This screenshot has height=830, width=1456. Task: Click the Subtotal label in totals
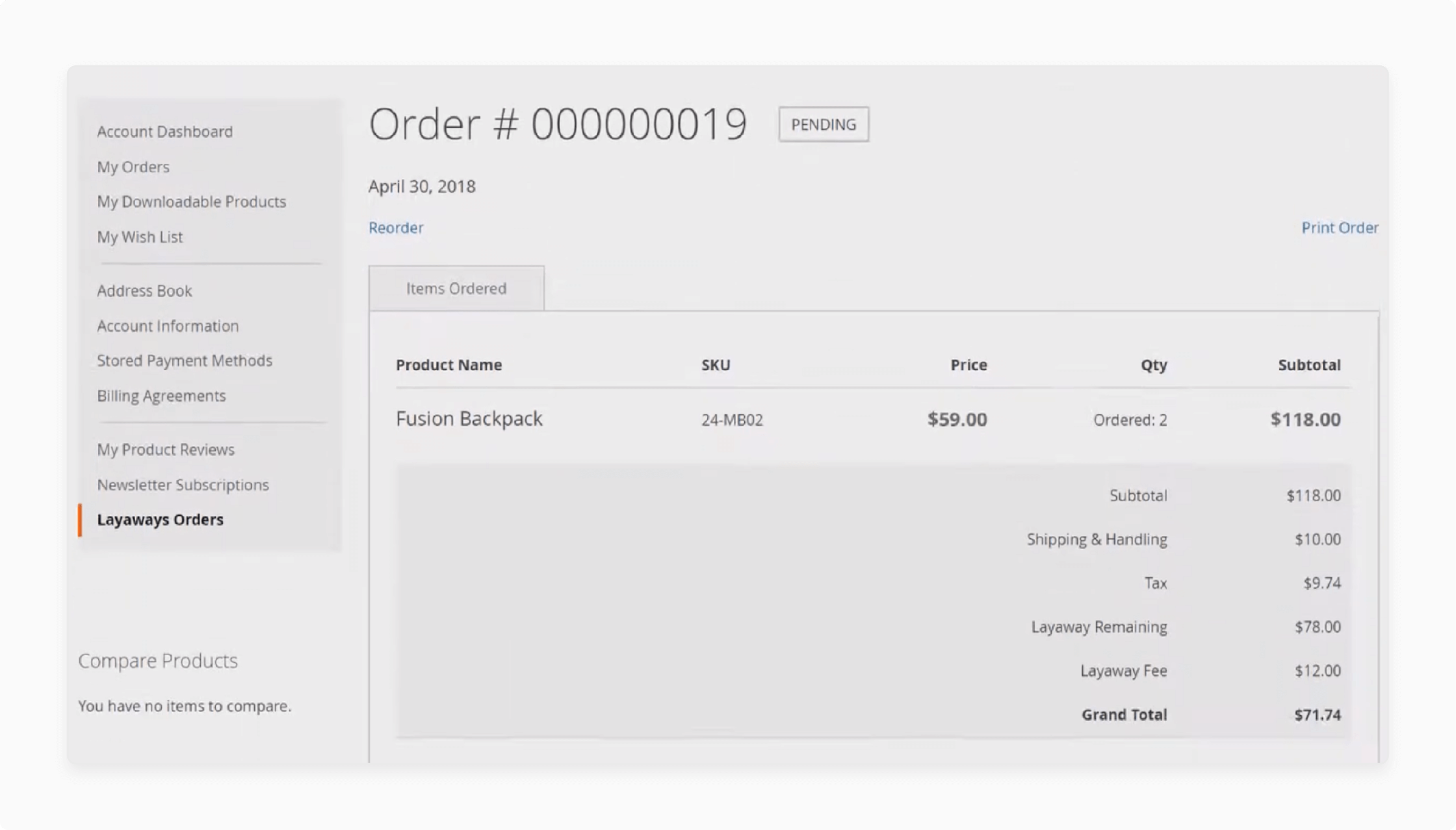tap(1139, 495)
